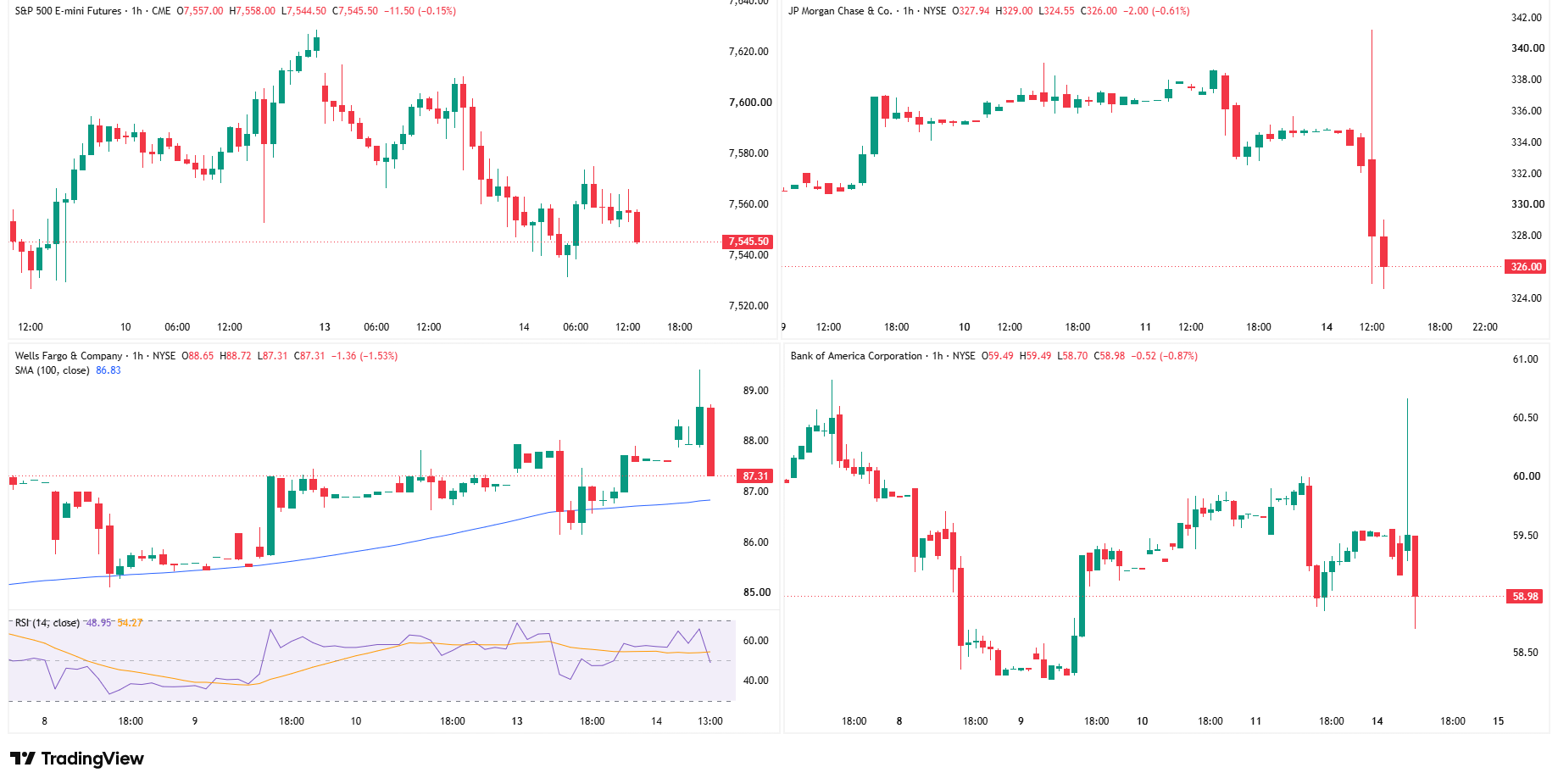
Task: Click the 7,520.00 level on S&P price axis
Action: point(748,306)
